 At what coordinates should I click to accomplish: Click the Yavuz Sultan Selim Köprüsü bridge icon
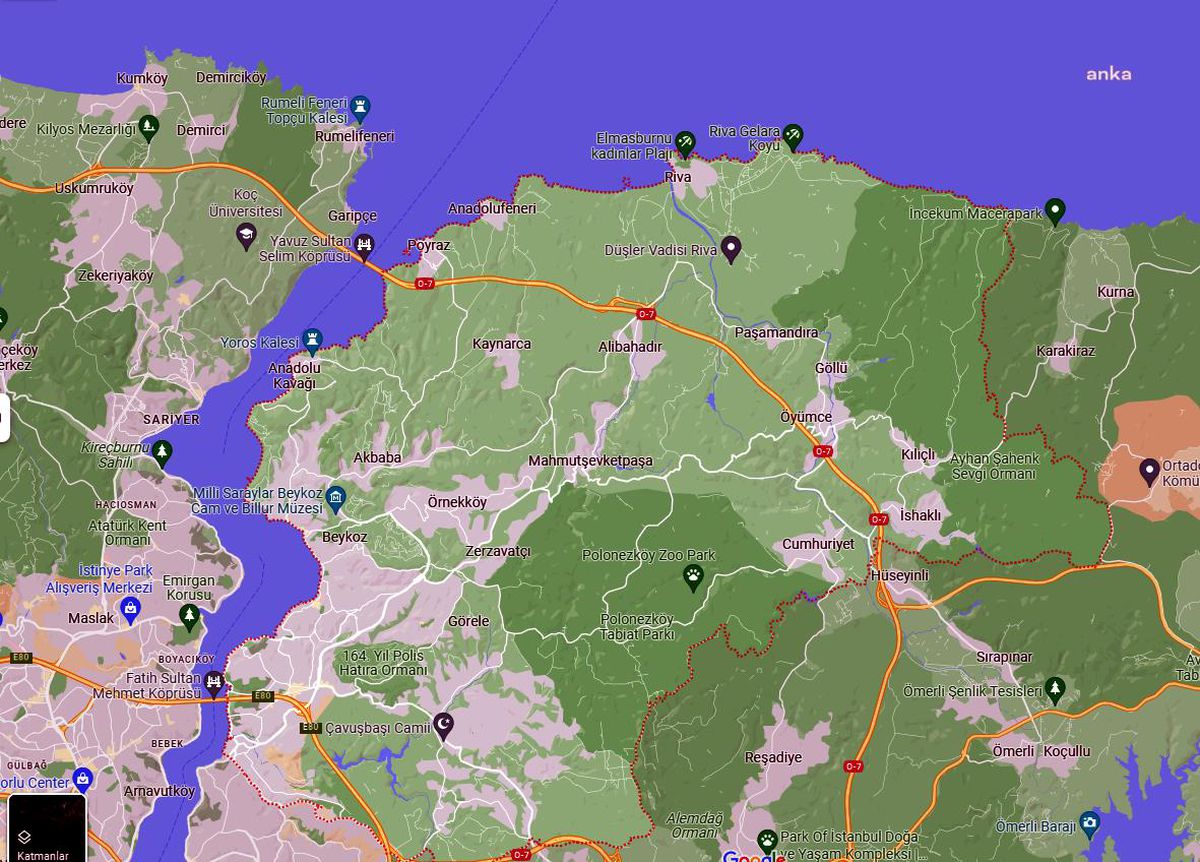(x=365, y=243)
